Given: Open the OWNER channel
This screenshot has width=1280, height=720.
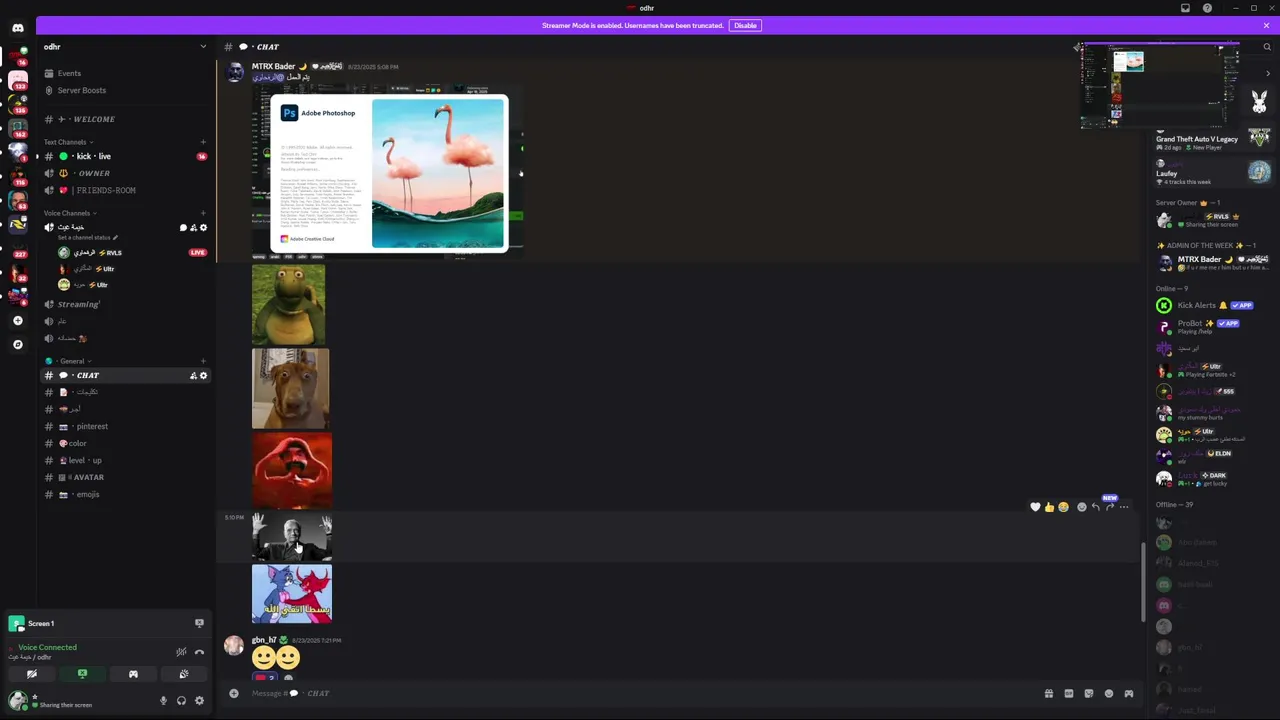Looking at the screenshot, I should [125, 173].
